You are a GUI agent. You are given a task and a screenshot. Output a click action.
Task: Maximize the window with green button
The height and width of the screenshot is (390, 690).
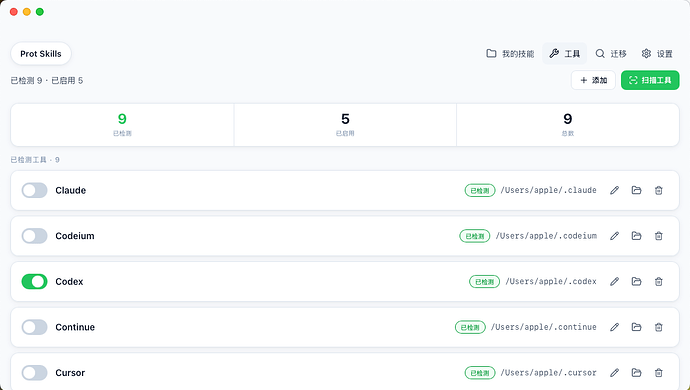click(x=40, y=12)
